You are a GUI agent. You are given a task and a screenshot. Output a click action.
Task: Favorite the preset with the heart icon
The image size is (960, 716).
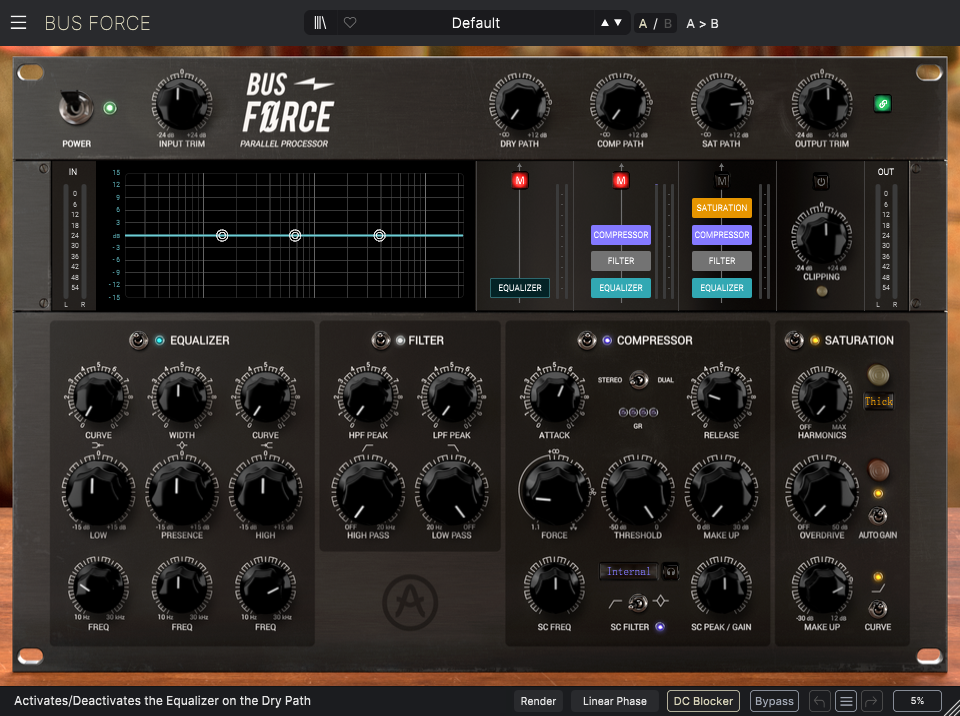point(350,23)
